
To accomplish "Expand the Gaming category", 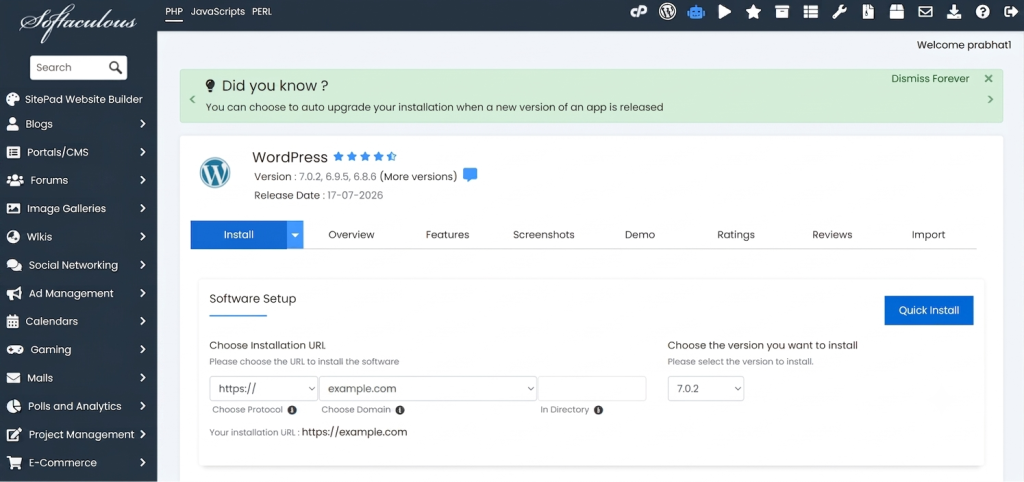I will [x=78, y=349].
